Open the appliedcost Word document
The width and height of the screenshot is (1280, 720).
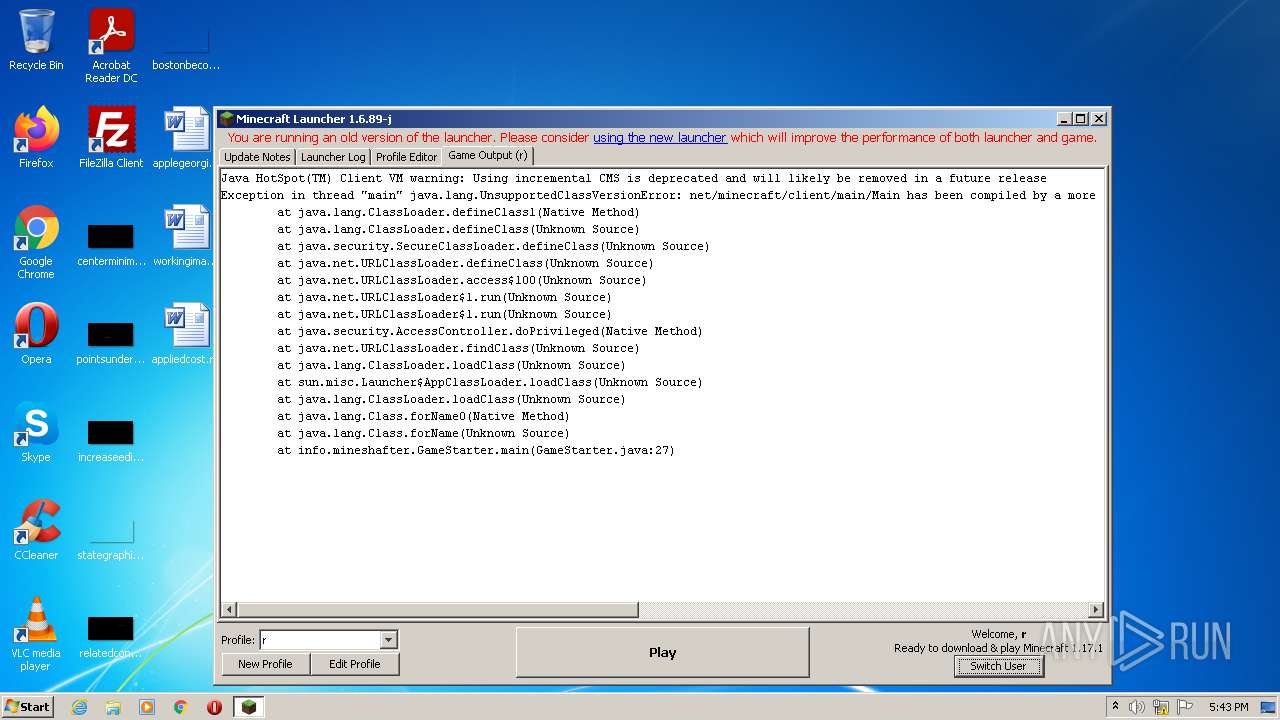click(x=186, y=334)
